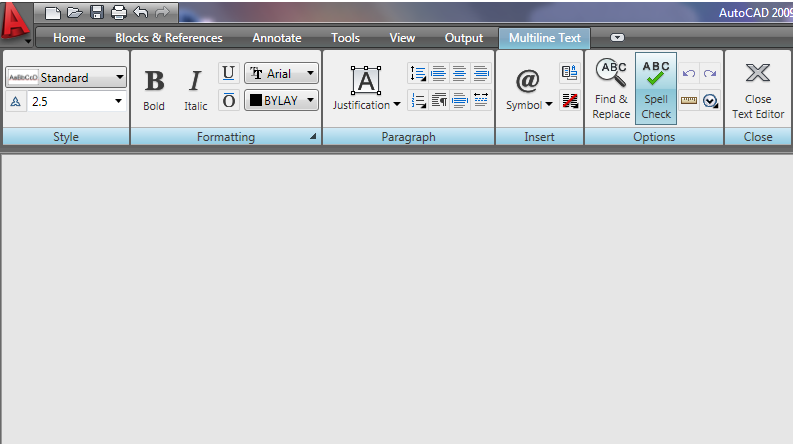The image size is (793, 444).
Task: Open Find & Replace
Action: pos(611,88)
